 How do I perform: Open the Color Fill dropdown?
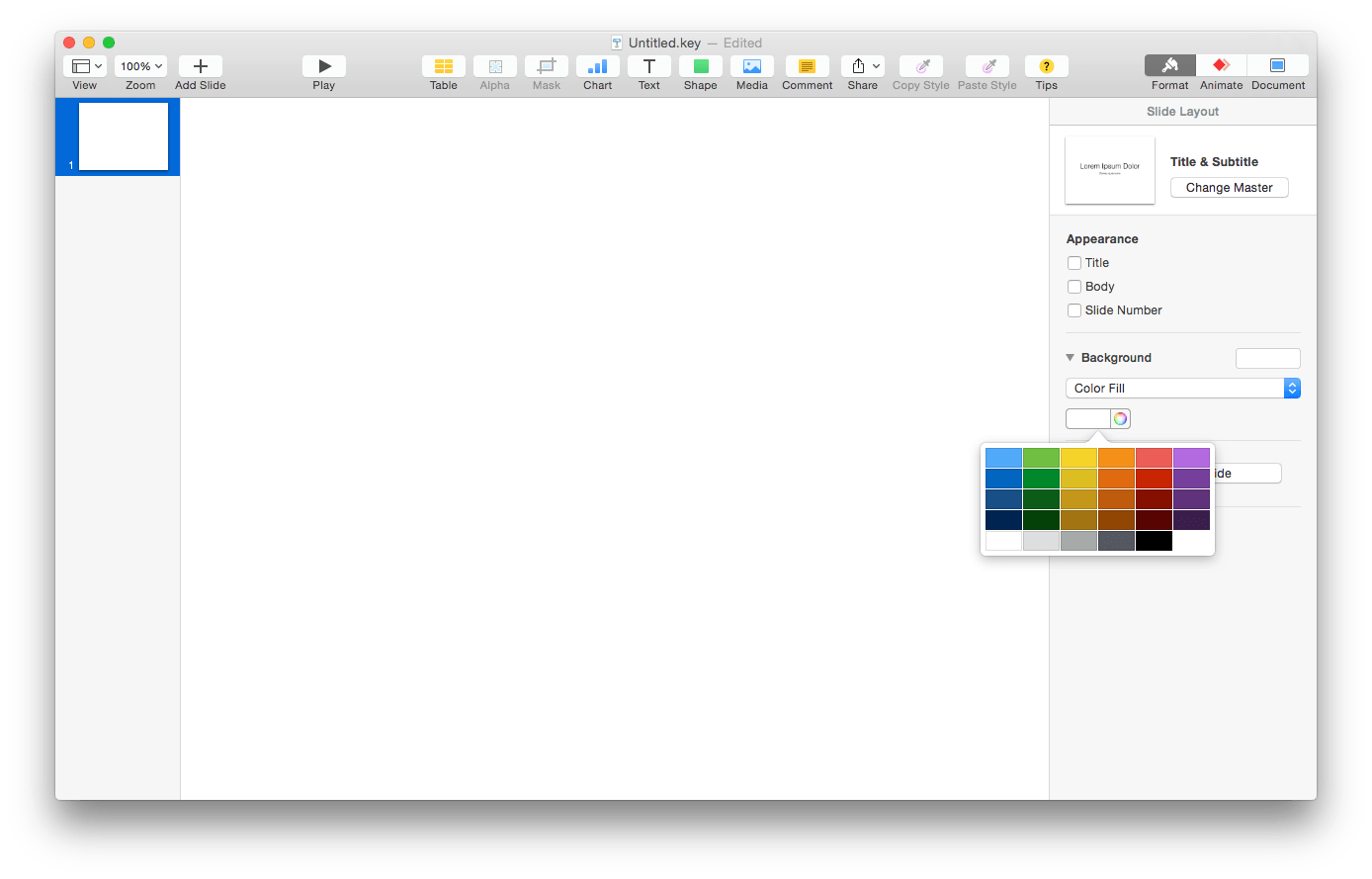tap(1182, 388)
